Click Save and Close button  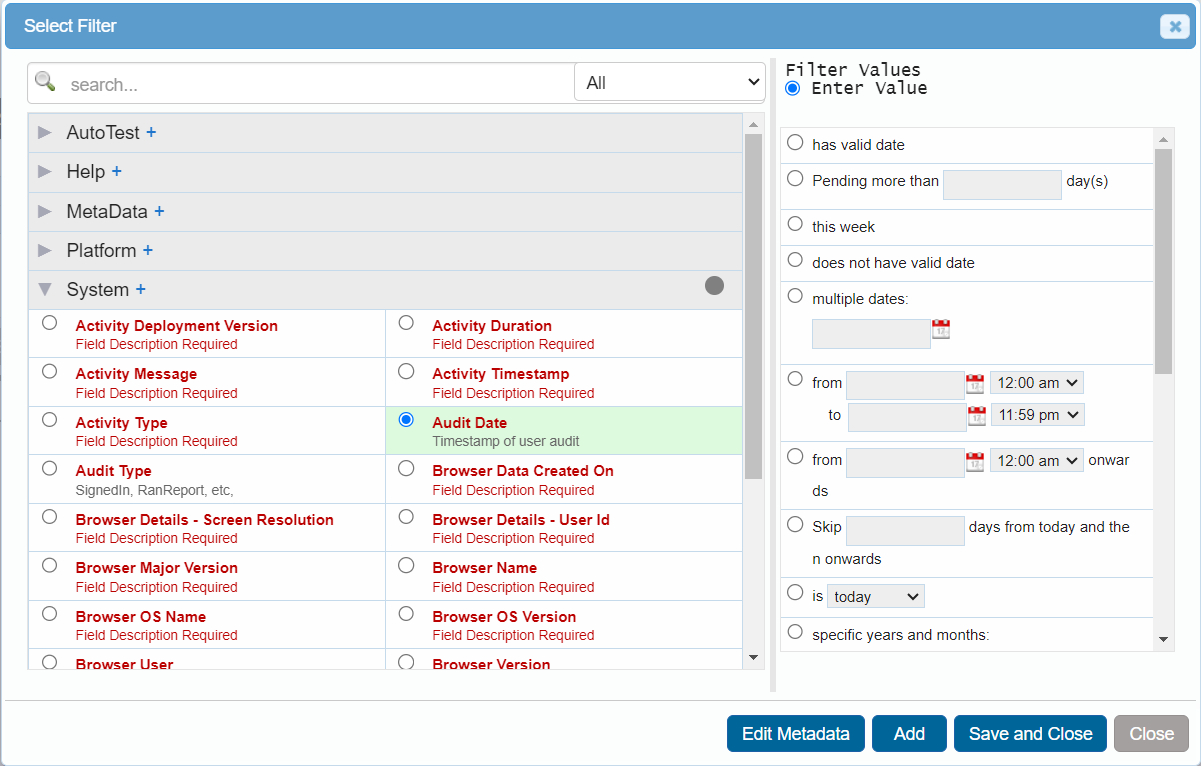click(x=1030, y=734)
